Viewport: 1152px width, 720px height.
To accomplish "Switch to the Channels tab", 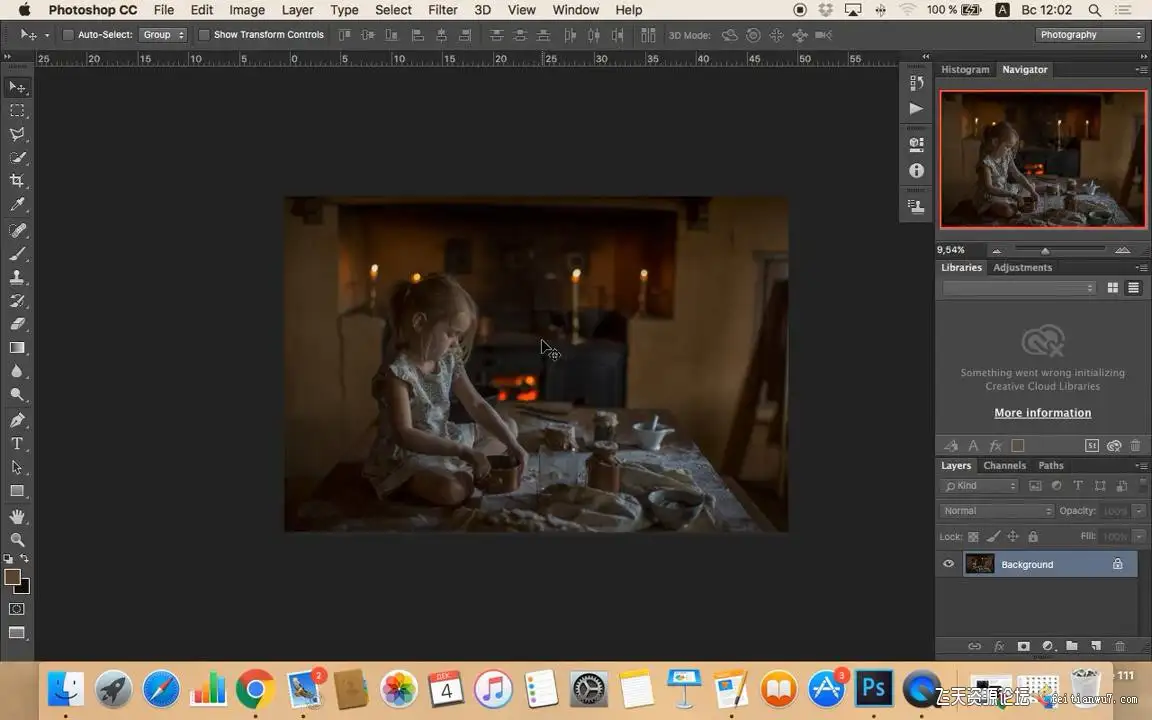I will [1004, 466].
